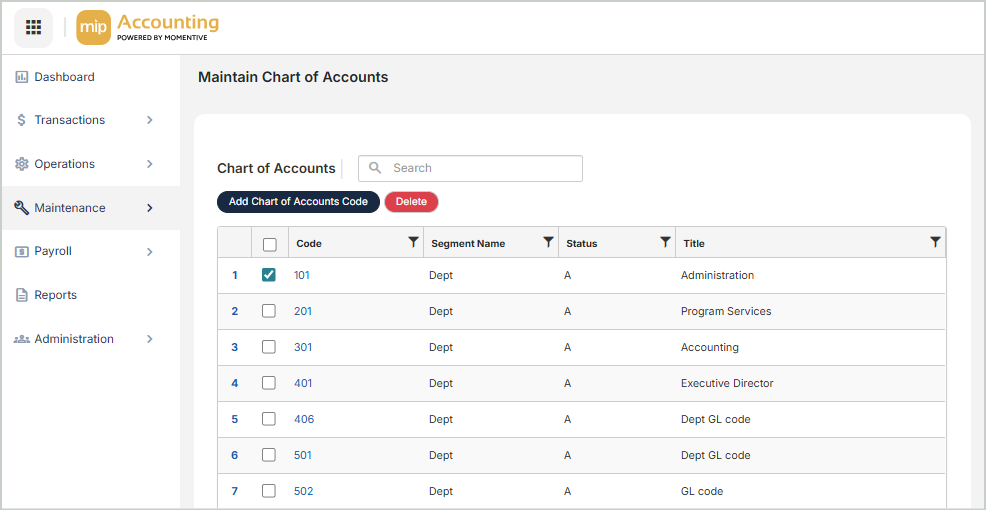The width and height of the screenshot is (986, 510).
Task: Uncheck the checkbox for code 101
Action: coord(269,275)
